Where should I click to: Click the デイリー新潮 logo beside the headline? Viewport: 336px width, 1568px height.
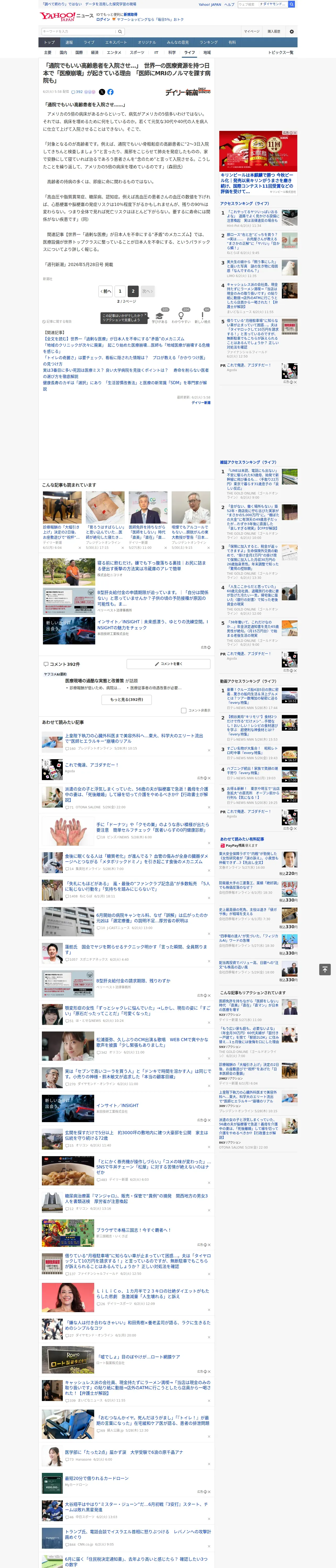coord(188,92)
